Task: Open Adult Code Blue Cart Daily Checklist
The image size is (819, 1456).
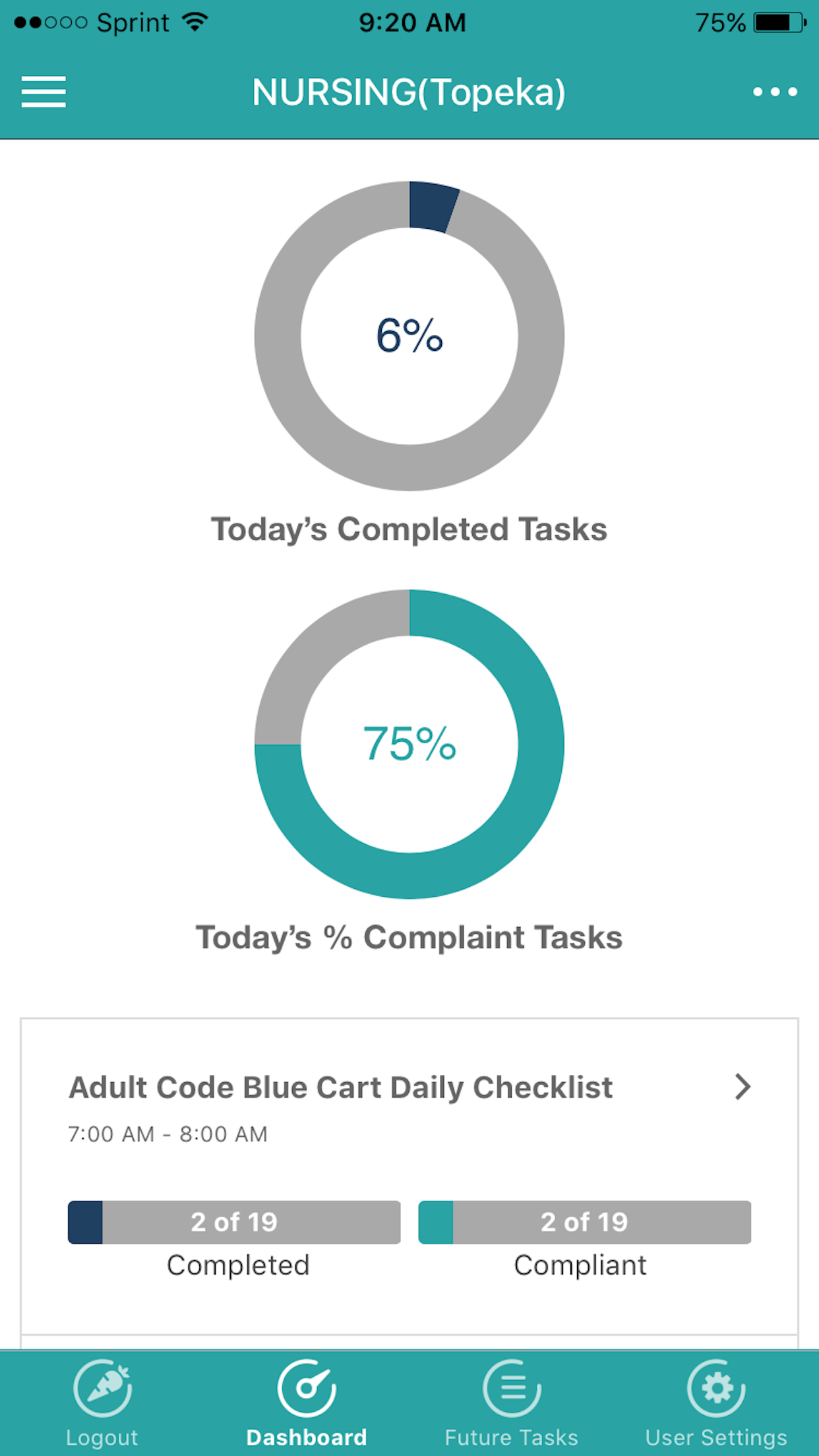Action: click(341, 1088)
